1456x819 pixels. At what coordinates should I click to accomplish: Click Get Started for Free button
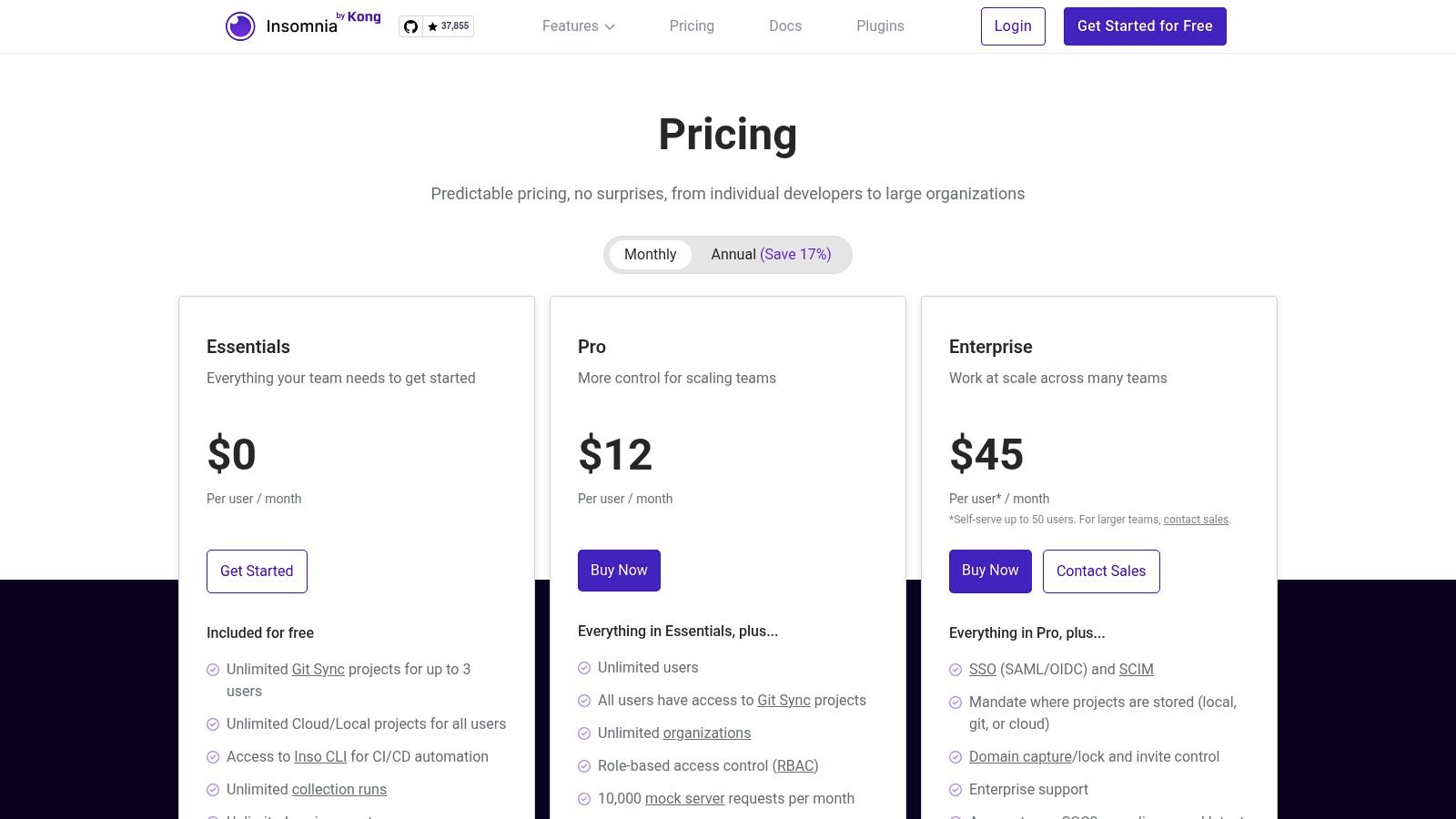coord(1144,26)
